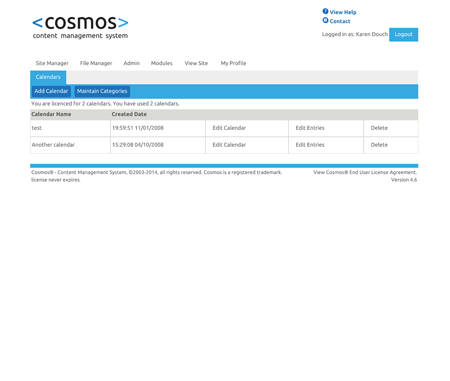The image size is (450, 381).
Task: Open the My Profile menu
Action: tap(233, 63)
